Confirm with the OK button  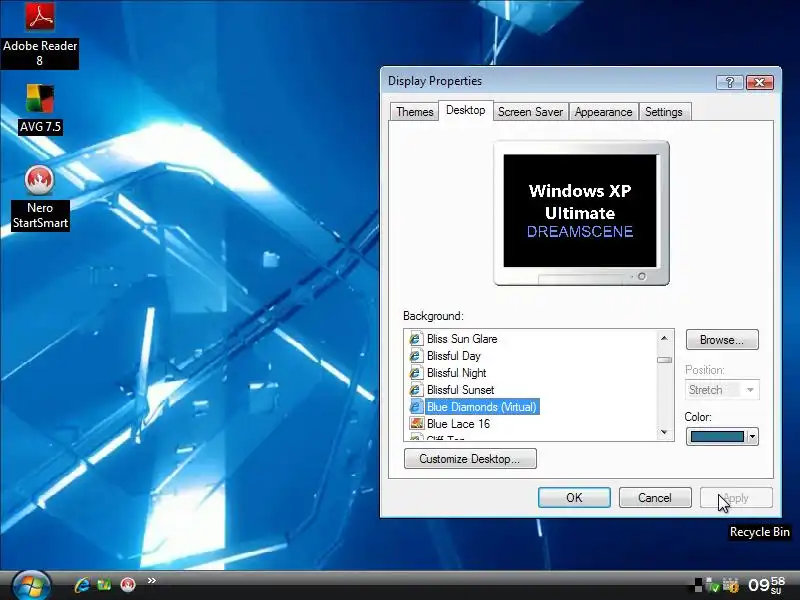(x=574, y=497)
